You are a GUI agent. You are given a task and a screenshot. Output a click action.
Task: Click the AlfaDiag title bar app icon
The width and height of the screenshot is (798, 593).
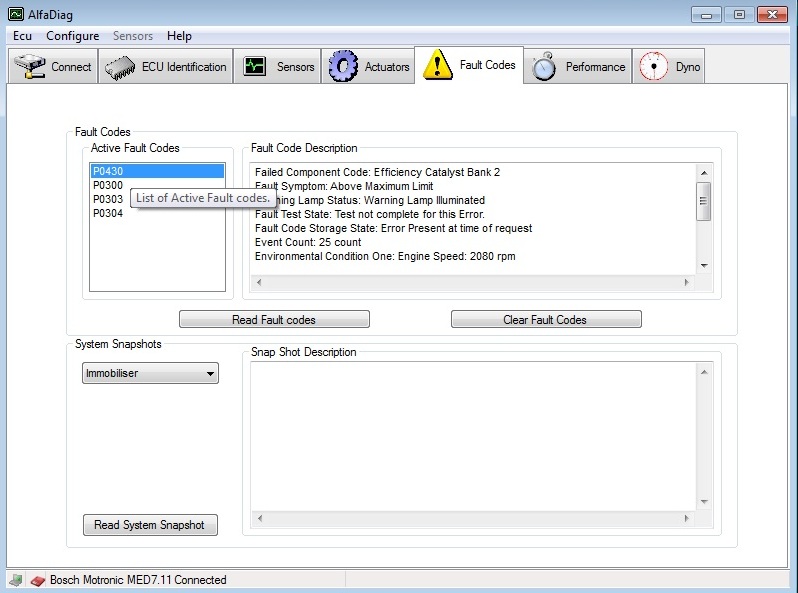(15, 15)
